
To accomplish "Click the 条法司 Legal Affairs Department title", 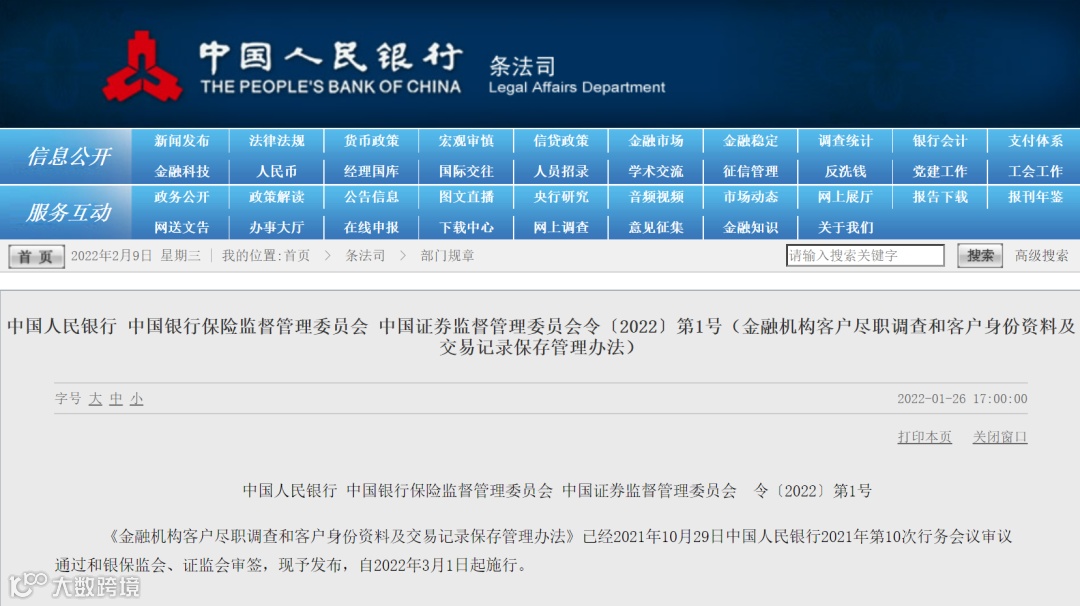I will (577, 76).
